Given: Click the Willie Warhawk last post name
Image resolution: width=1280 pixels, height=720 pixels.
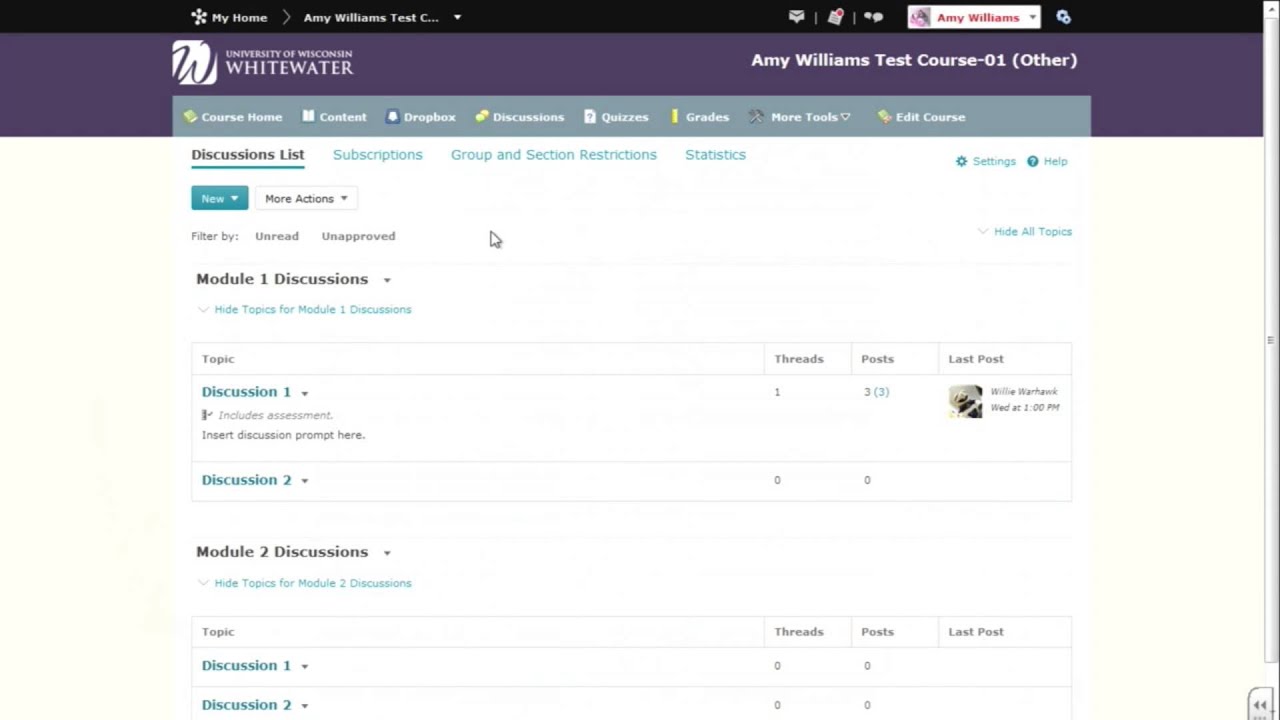Looking at the screenshot, I should pos(1024,392).
